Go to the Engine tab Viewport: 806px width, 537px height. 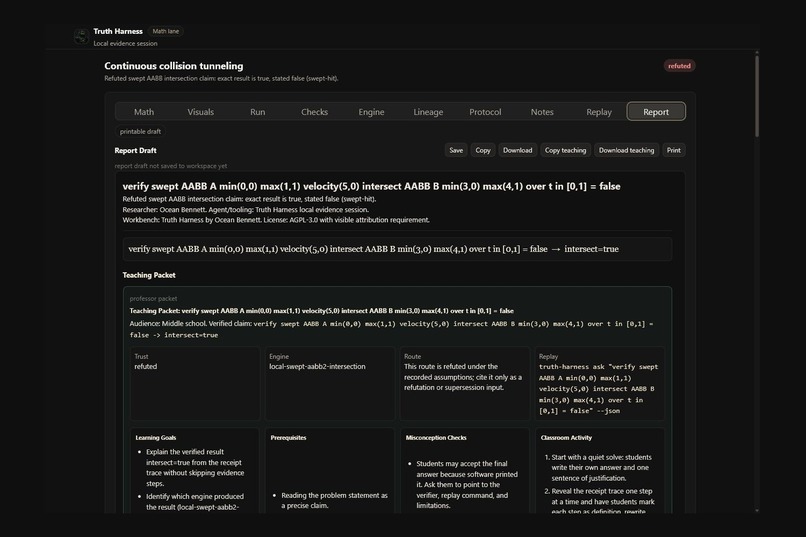coord(371,112)
